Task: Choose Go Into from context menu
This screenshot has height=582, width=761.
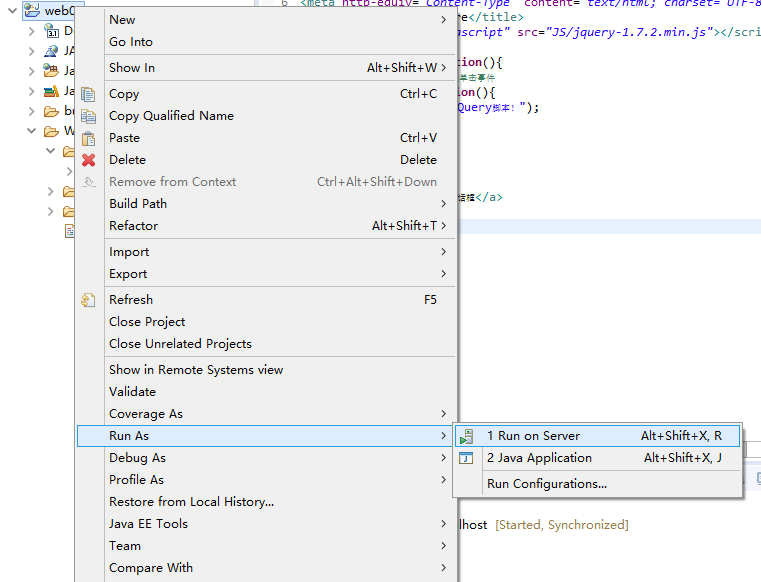Action: pos(266,42)
